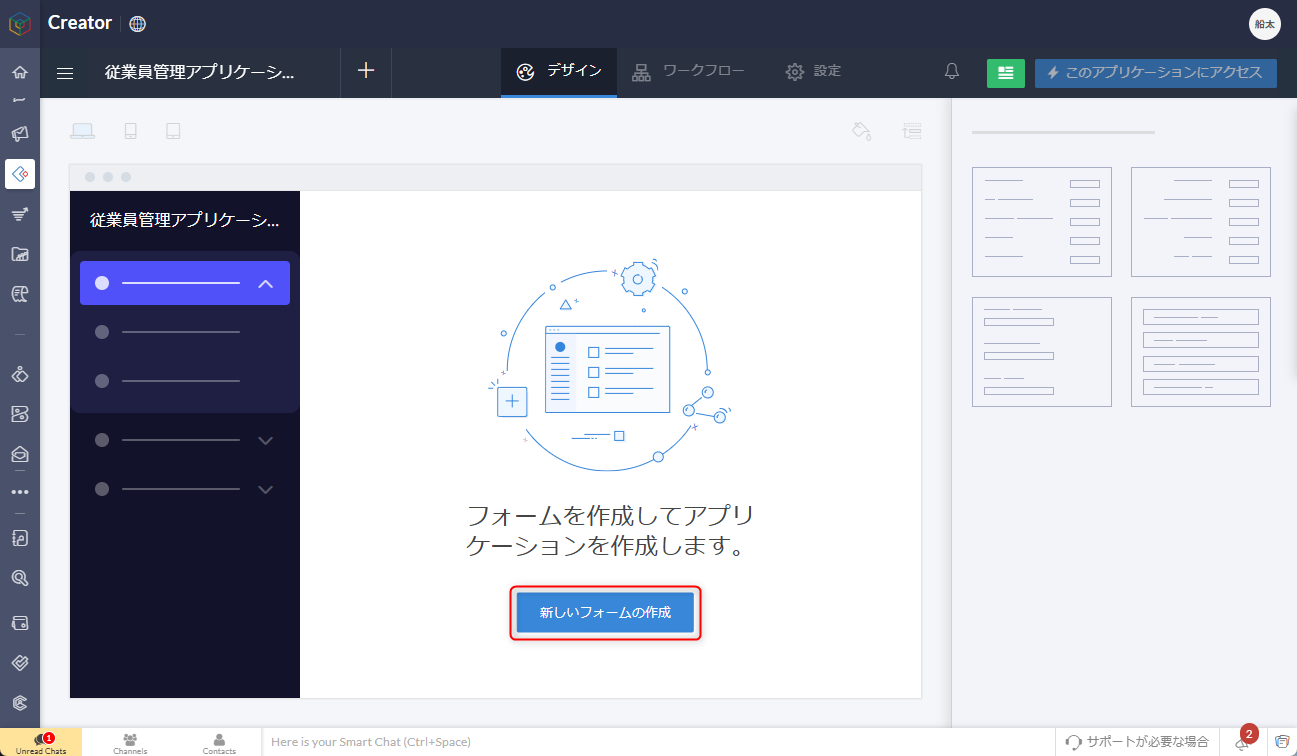Click このアプリケーションにアクセス button
Image resolution: width=1297 pixels, height=756 pixels.
(x=1155, y=73)
